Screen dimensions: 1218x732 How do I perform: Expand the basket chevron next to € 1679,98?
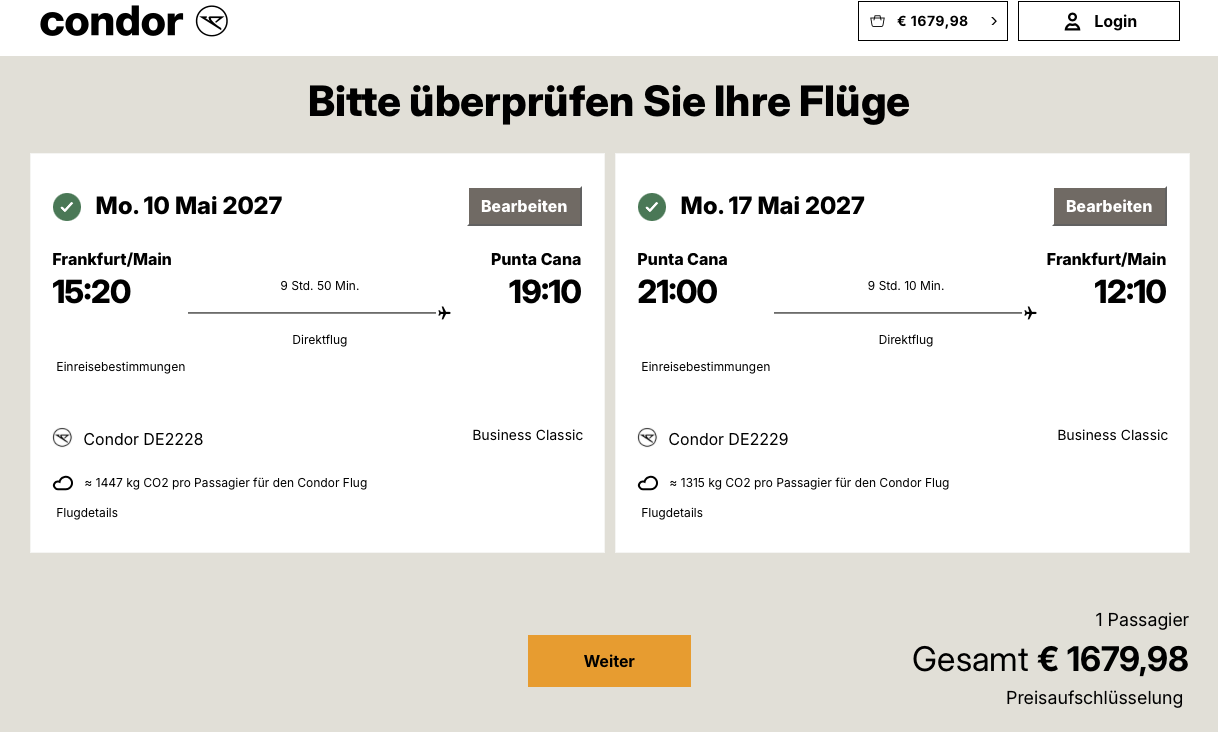993,21
